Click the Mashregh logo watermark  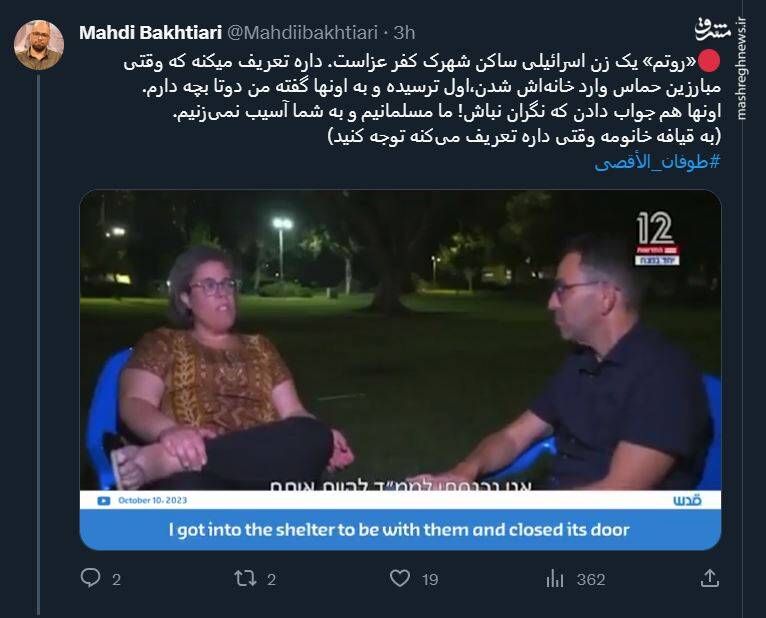(x=713, y=30)
